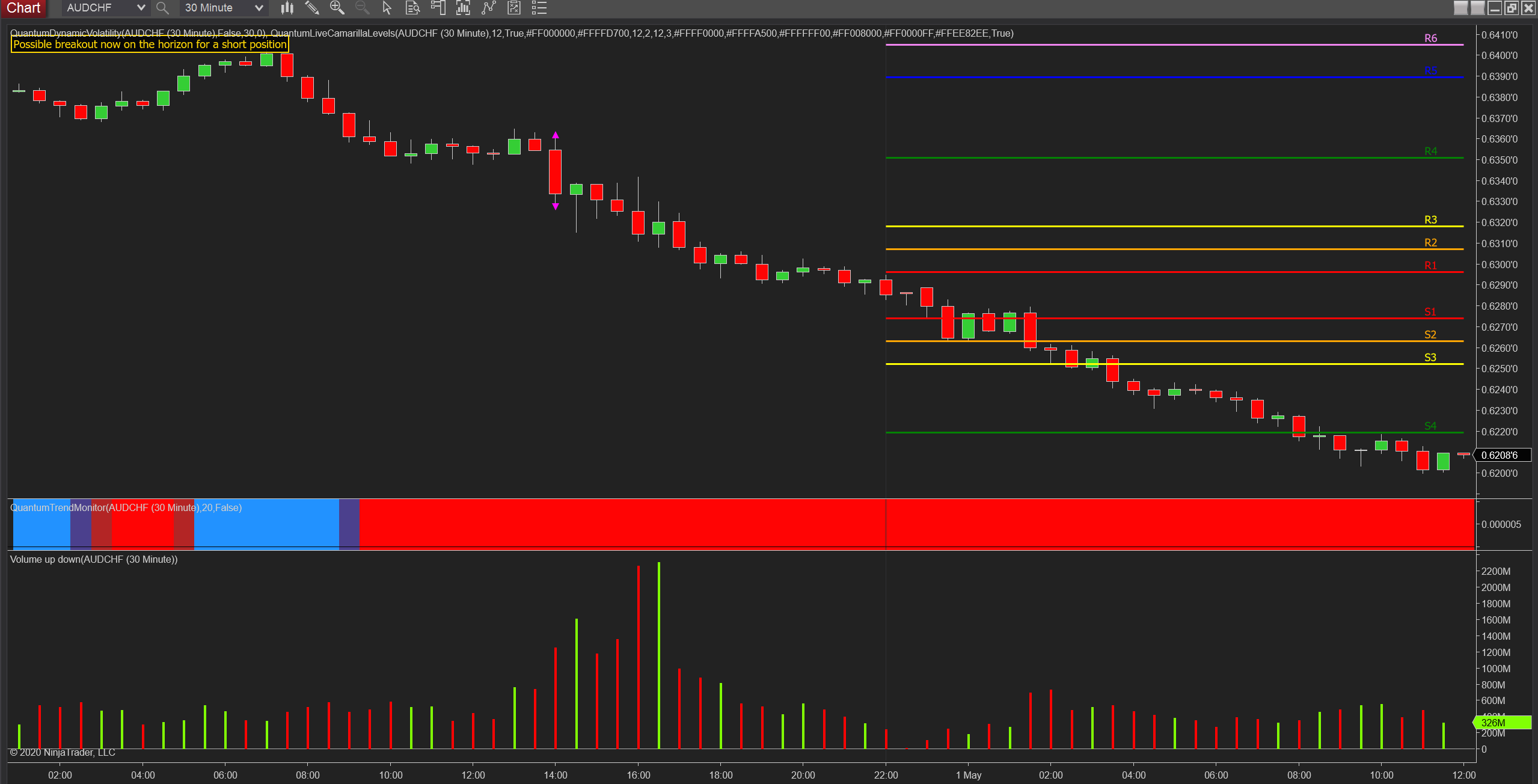Open the chart Properties icon
This screenshot has width=1538, height=784.
tap(515, 8)
